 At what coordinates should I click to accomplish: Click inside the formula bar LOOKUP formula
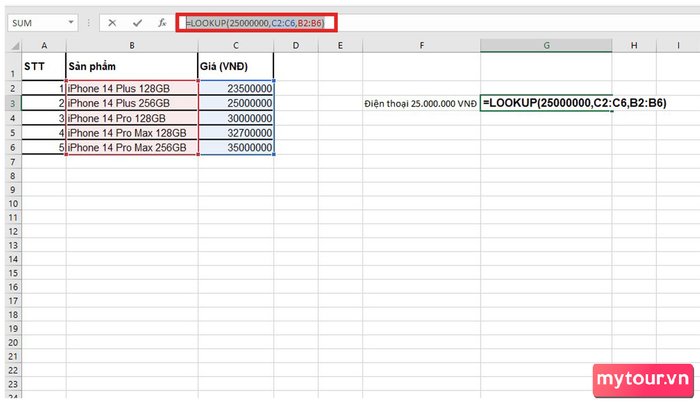click(256, 23)
